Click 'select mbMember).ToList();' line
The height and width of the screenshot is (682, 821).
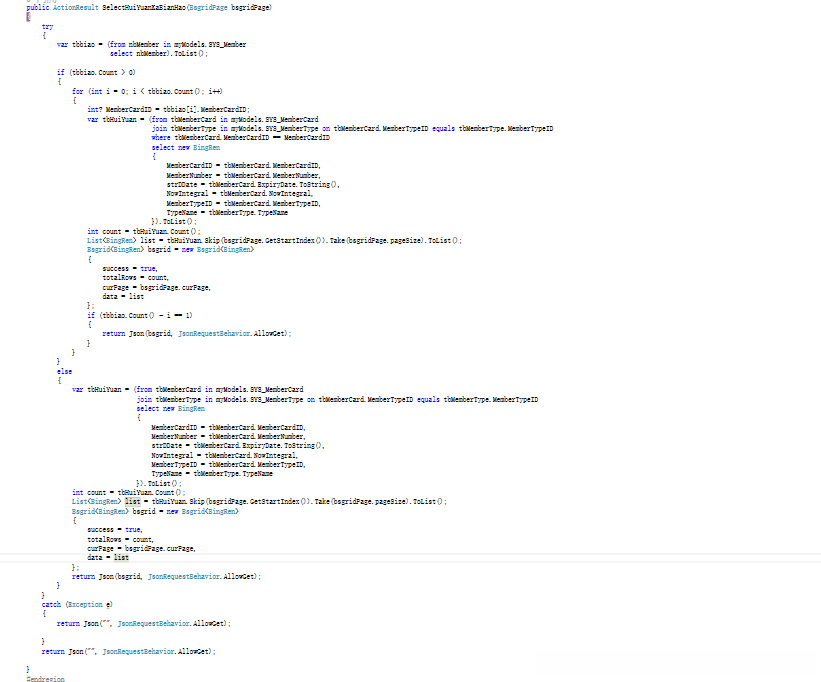click(159, 53)
